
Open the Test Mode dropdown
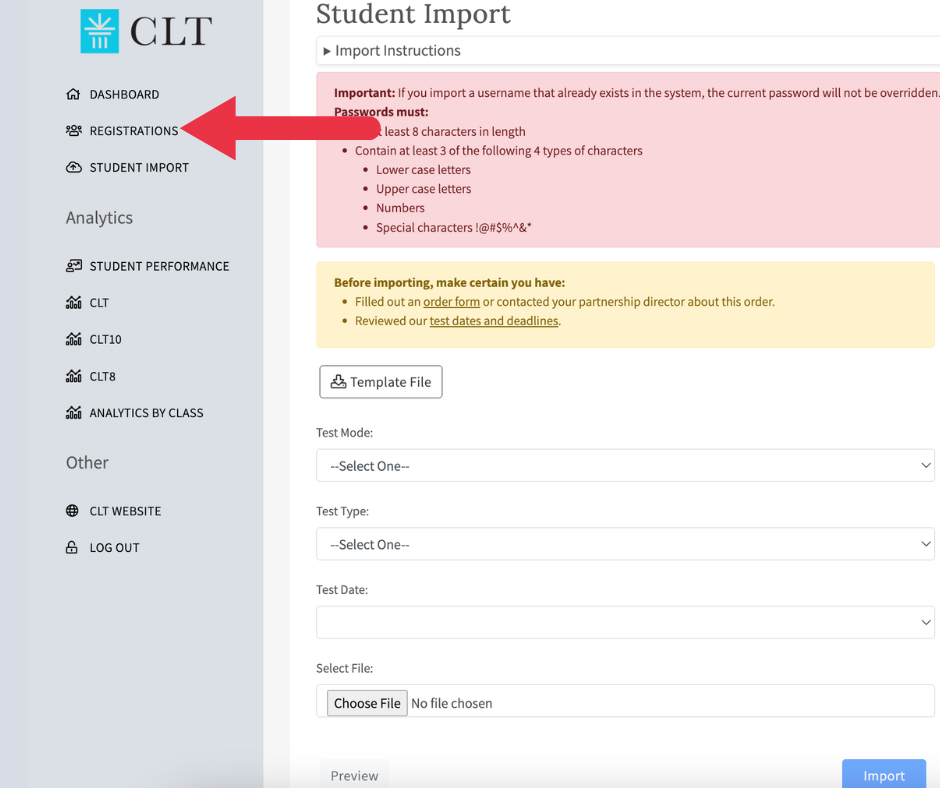[625, 466]
